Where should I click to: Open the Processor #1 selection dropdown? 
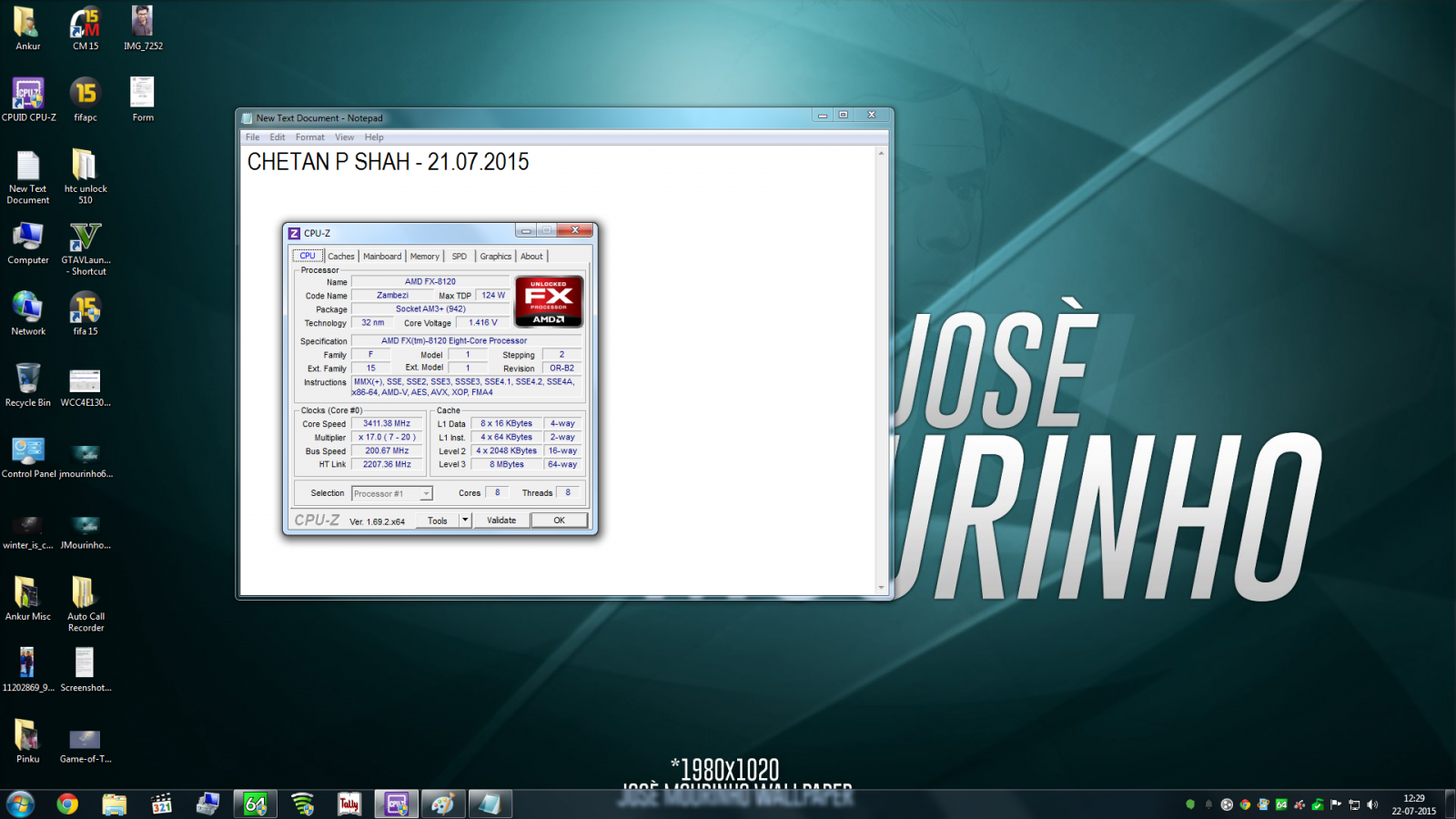pos(392,493)
